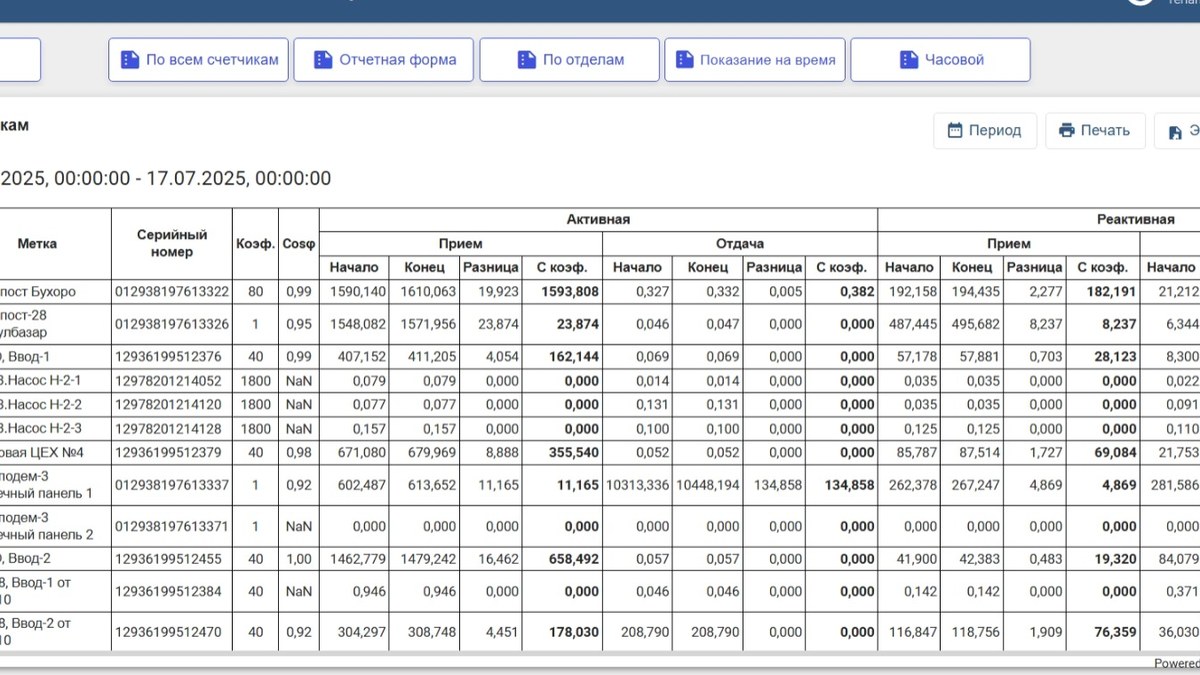Viewport: 1200px width, 675px height.
Task: Click the Печать button
Action: [x=1095, y=130]
